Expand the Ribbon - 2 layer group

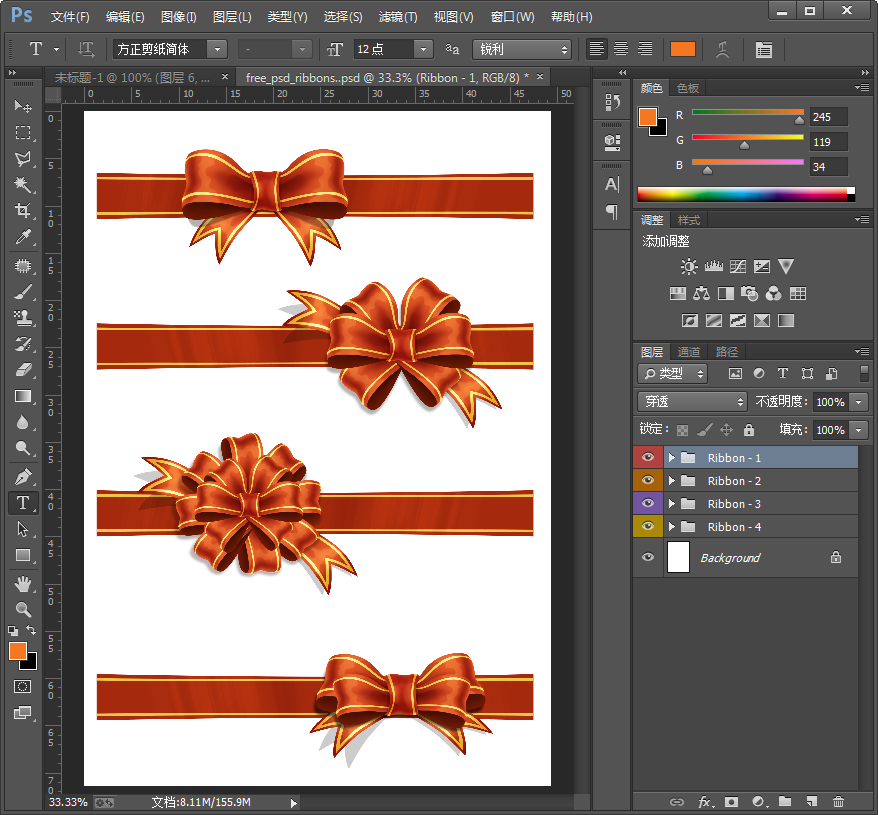[x=672, y=481]
